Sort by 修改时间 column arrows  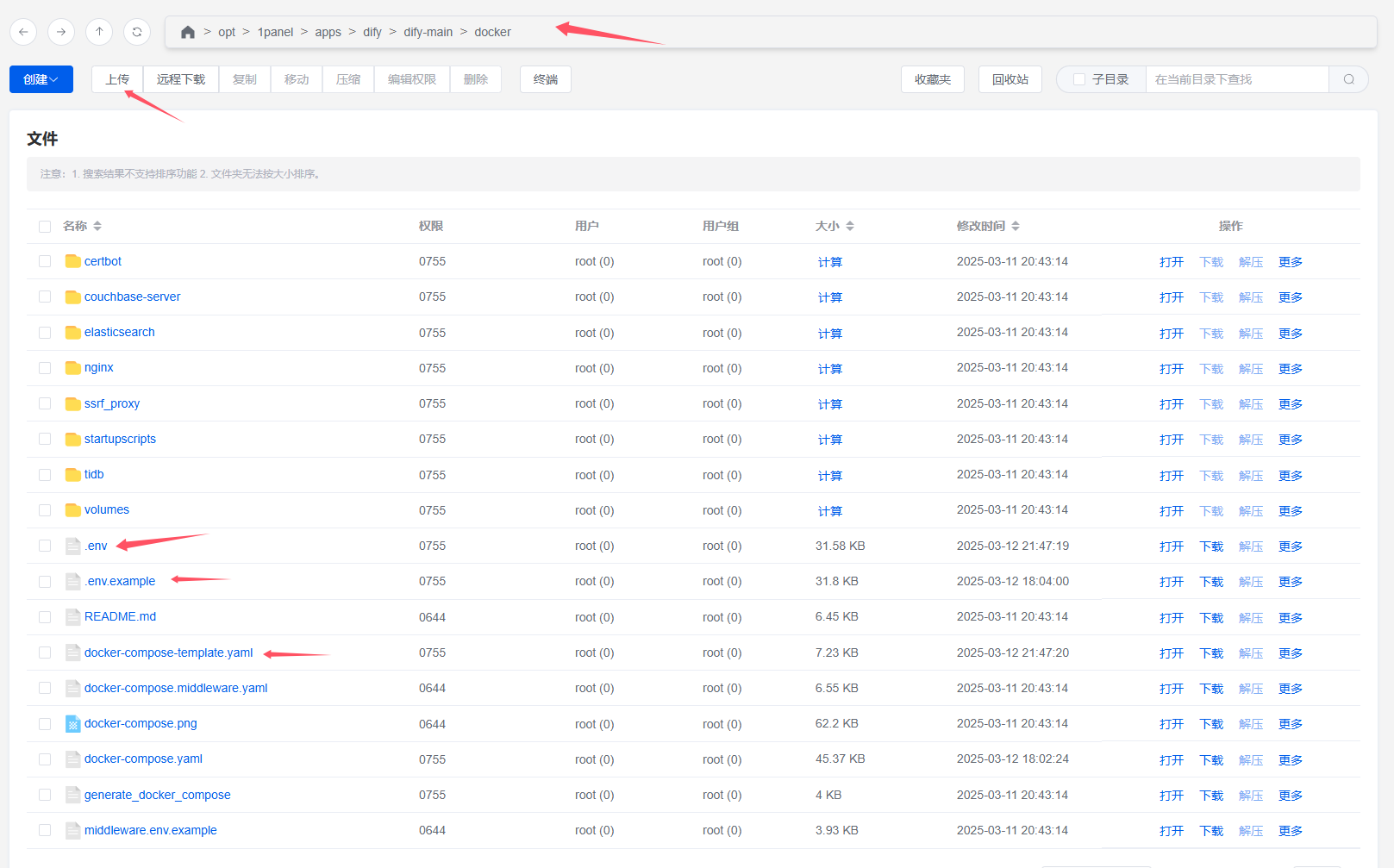point(1016,226)
